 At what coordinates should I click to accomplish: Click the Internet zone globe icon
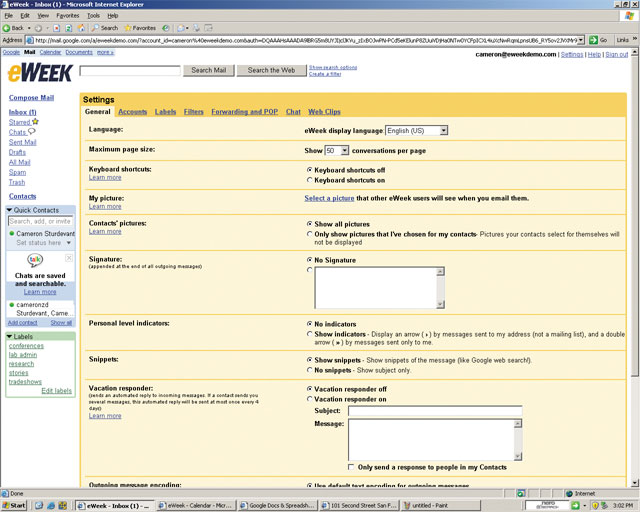[569, 494]
